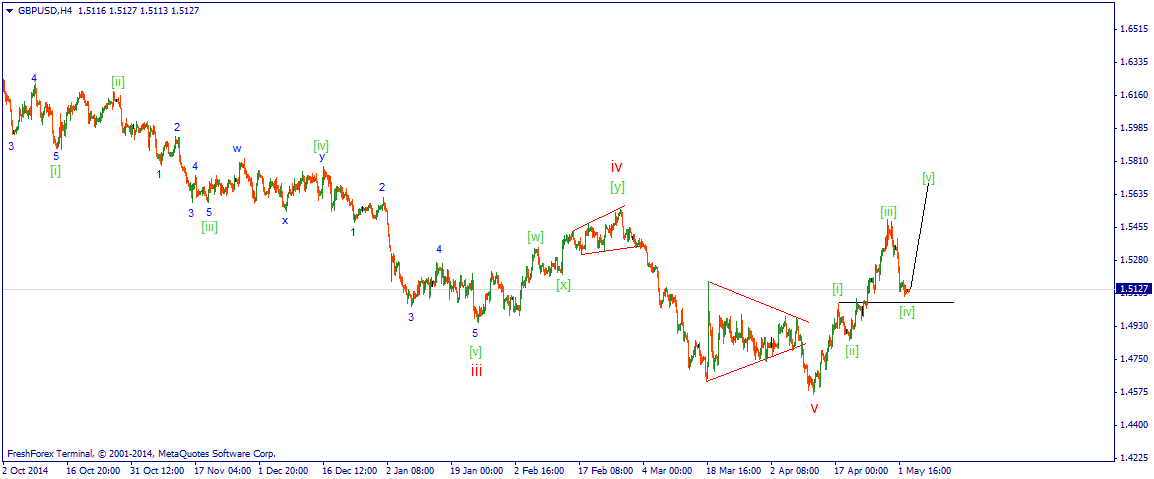This screenshot has width=1154, height=479.
Task: Click the 4 Mar 00:00 time label
Action: (668, 469)
